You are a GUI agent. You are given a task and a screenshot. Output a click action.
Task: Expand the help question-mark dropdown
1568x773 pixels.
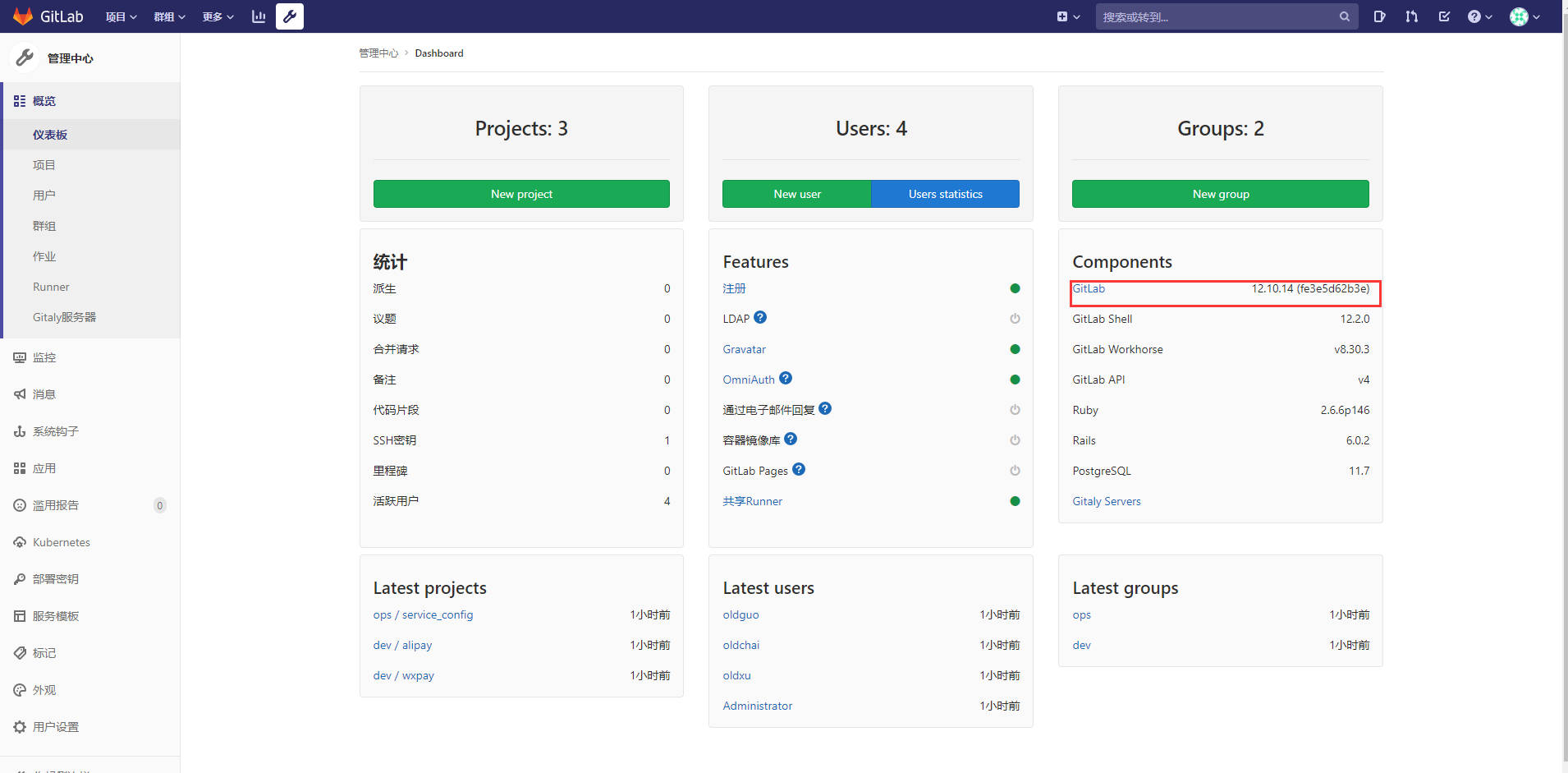pyautogui.click(x=1478, y=16)
